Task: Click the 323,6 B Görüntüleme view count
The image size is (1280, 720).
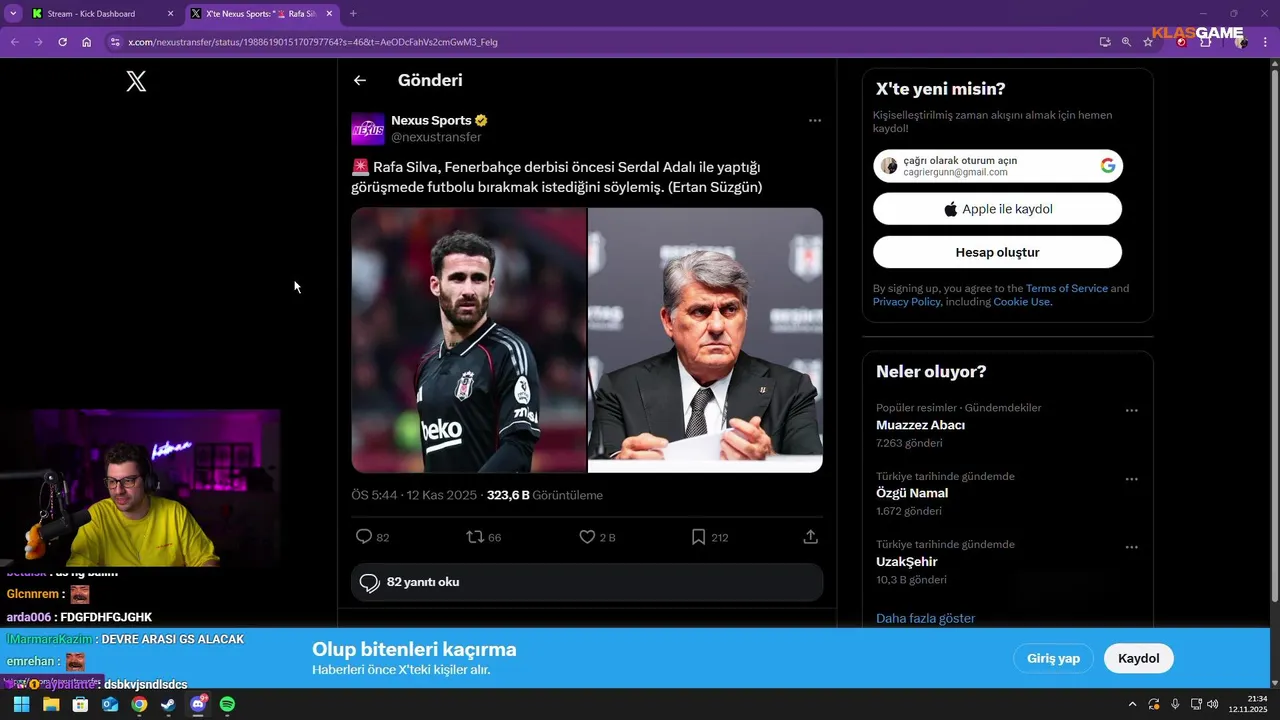Action: point(545,495)
